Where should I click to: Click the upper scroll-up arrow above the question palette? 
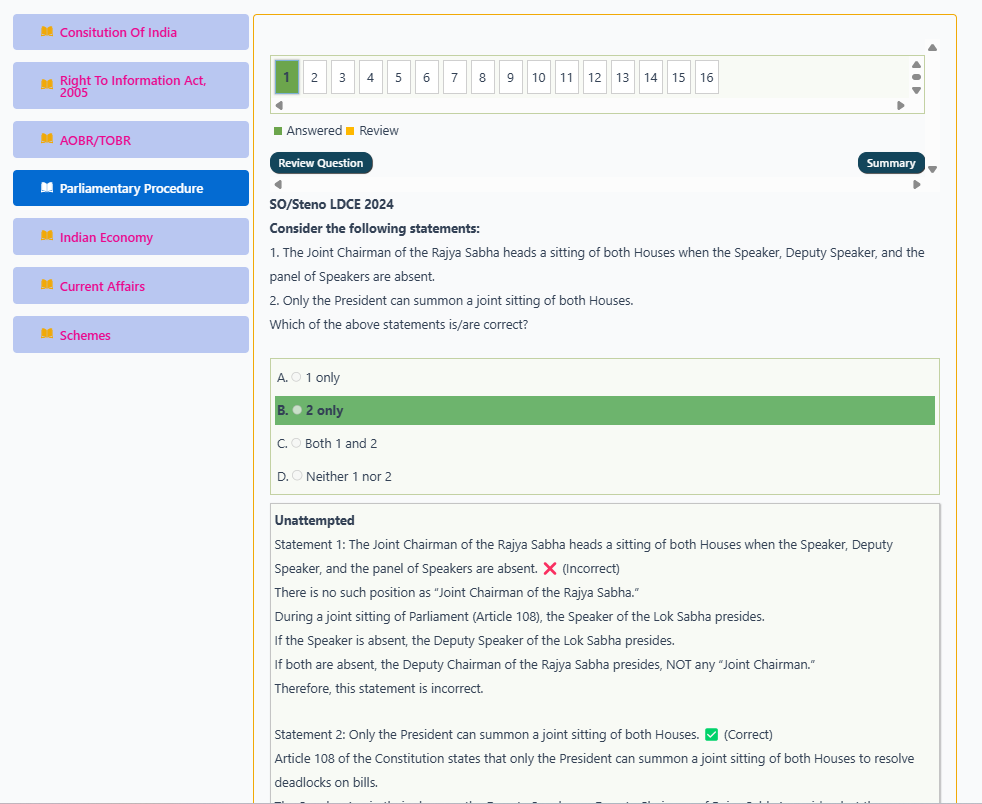click(932, 48)
